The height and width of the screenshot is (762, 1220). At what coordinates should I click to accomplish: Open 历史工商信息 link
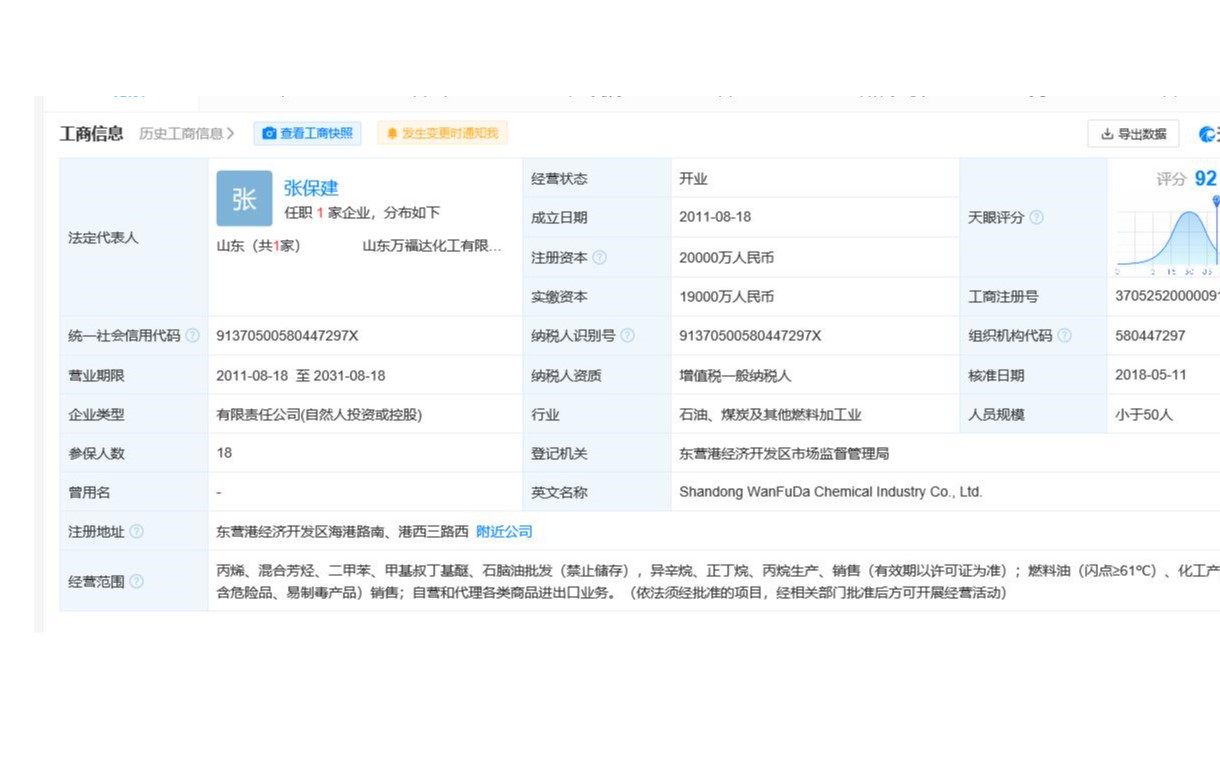pos(187,133)
